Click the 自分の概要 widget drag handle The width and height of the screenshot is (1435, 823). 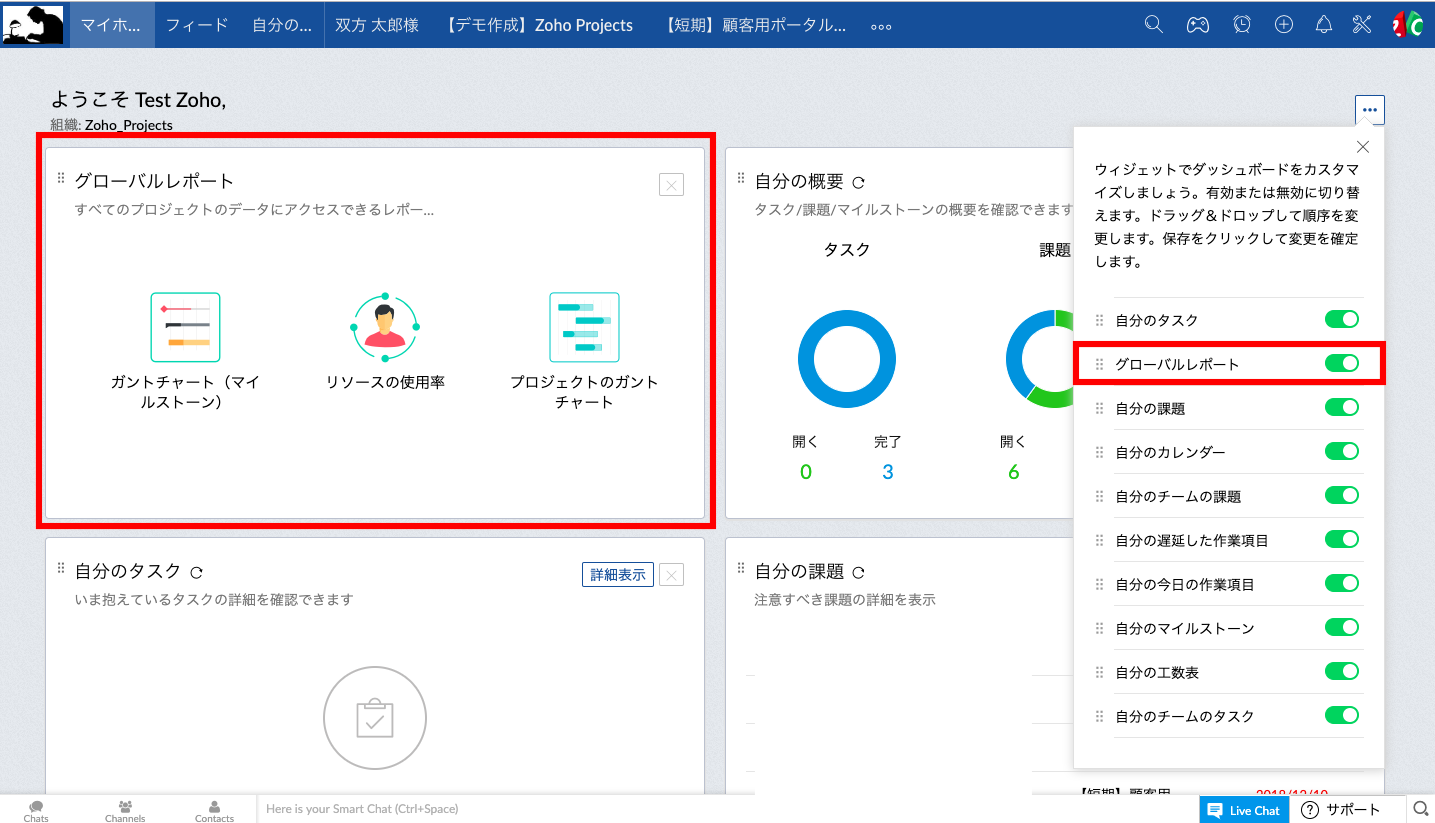pyautogui.click(x=741, y=178)
